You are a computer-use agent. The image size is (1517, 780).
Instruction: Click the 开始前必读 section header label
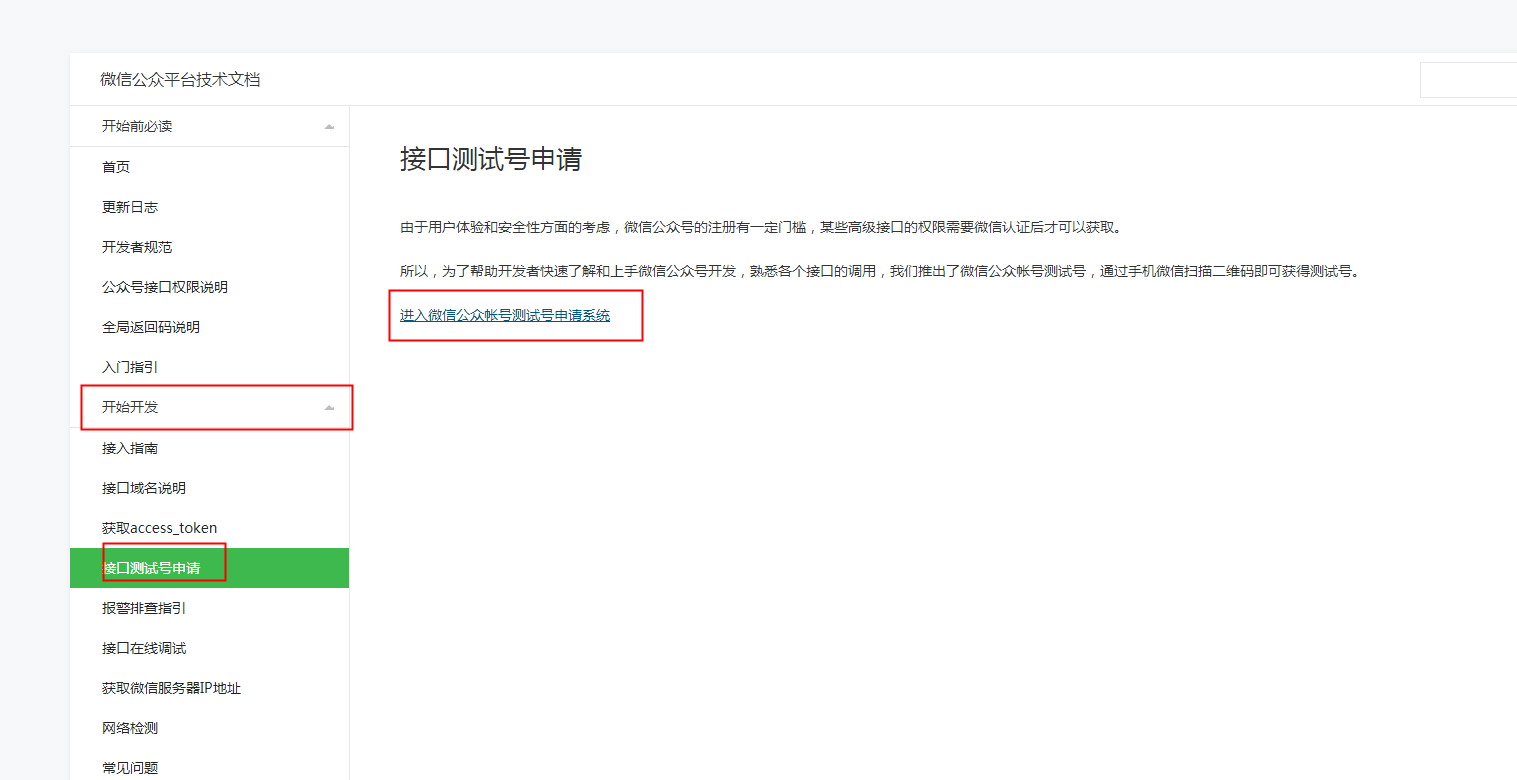(137, 126)
